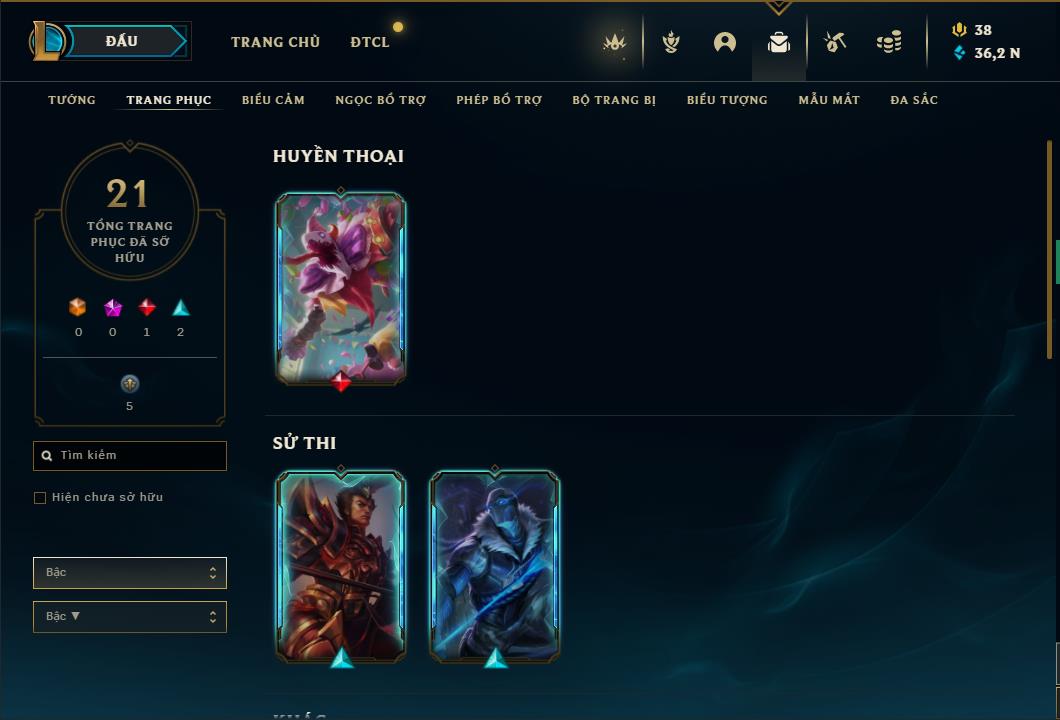Click the Blue Essence currency icon
Viewport: 1060px width, 720px height.
pyautogui.click(x=959, y=53)
